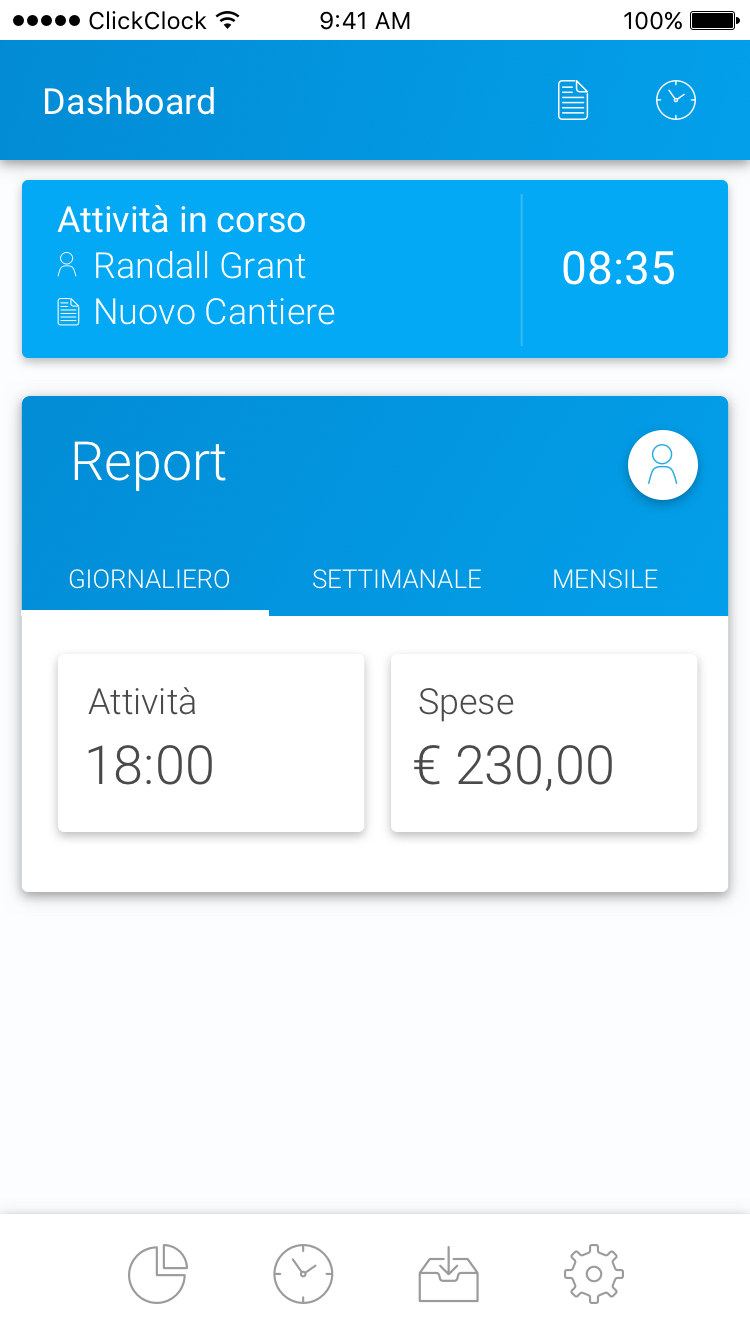Open the pie chart dashboard tab icon
Viewport: 750px width, 1334px height.
click(x=158, y=1274)
